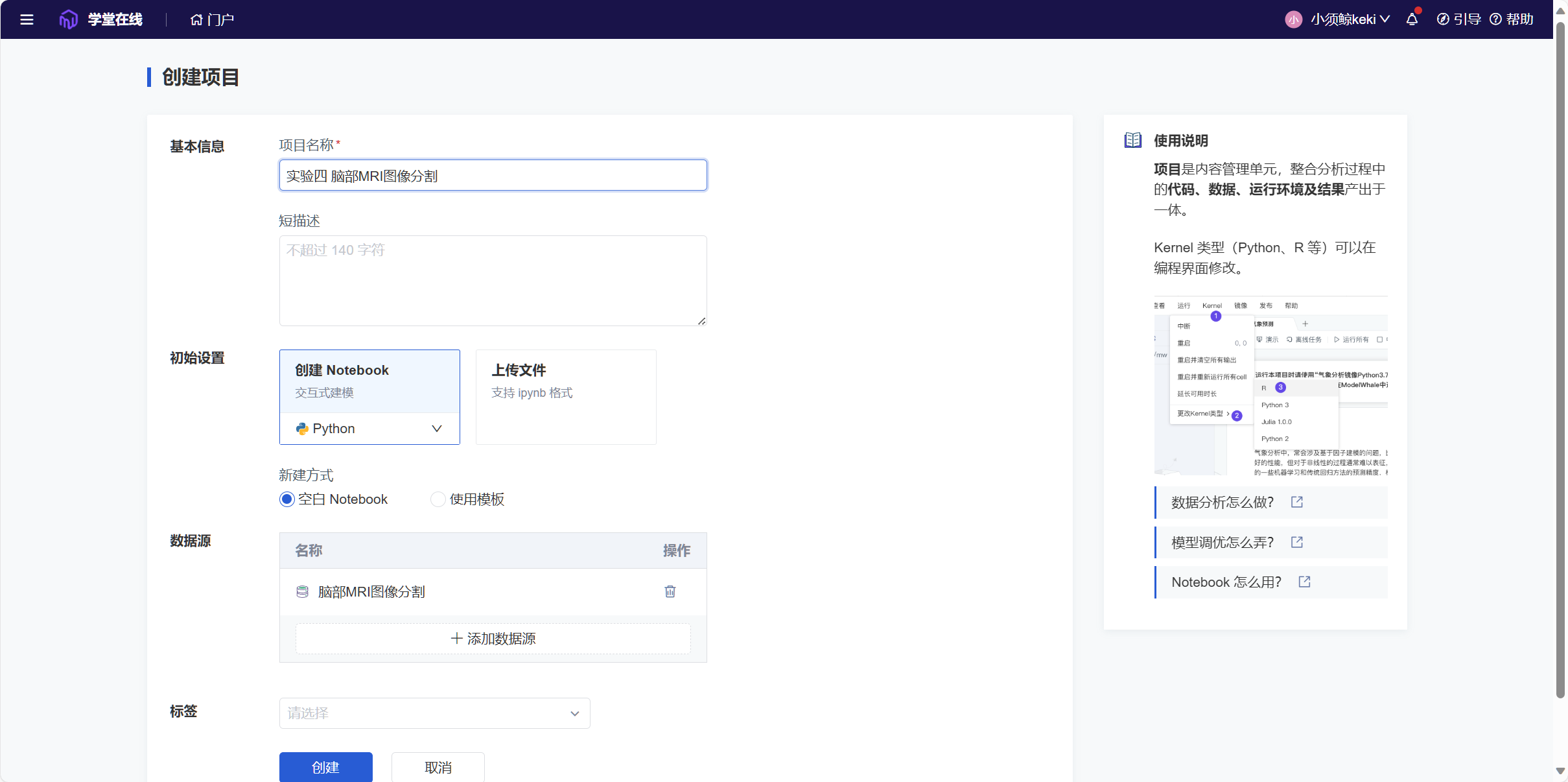The width and height of the screenshot is (1568, 782).
Task: Open external link beside 数据分析怎么做?
Action: (x=1296, y=502)
